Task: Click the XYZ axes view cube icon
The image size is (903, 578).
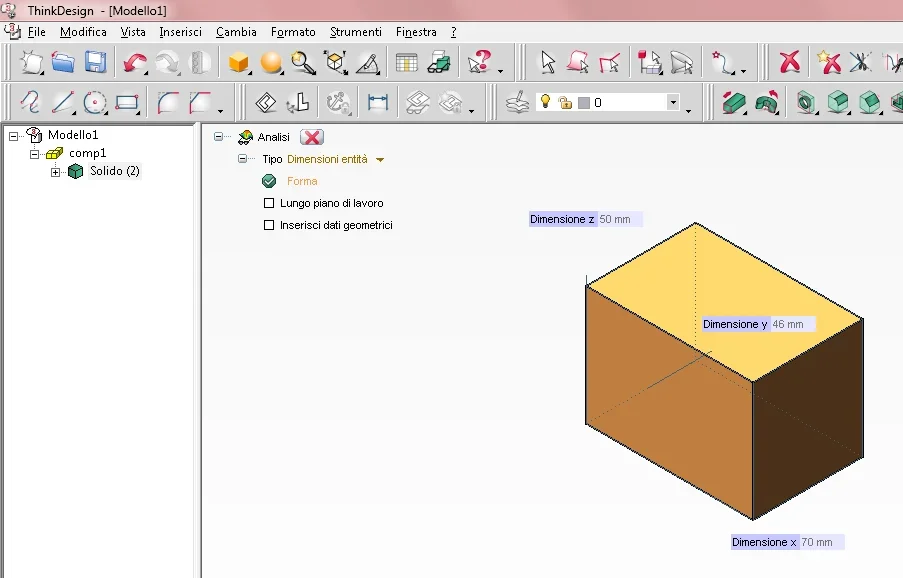Action: [335, 62]
